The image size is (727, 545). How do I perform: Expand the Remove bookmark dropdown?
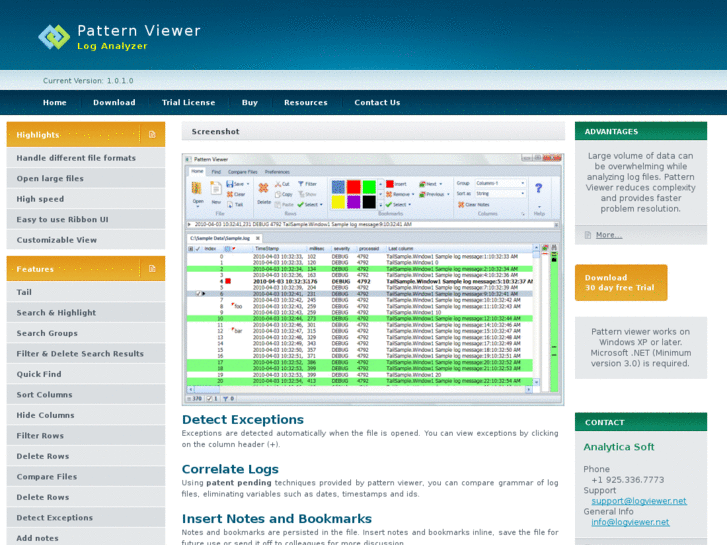(413, 194)
